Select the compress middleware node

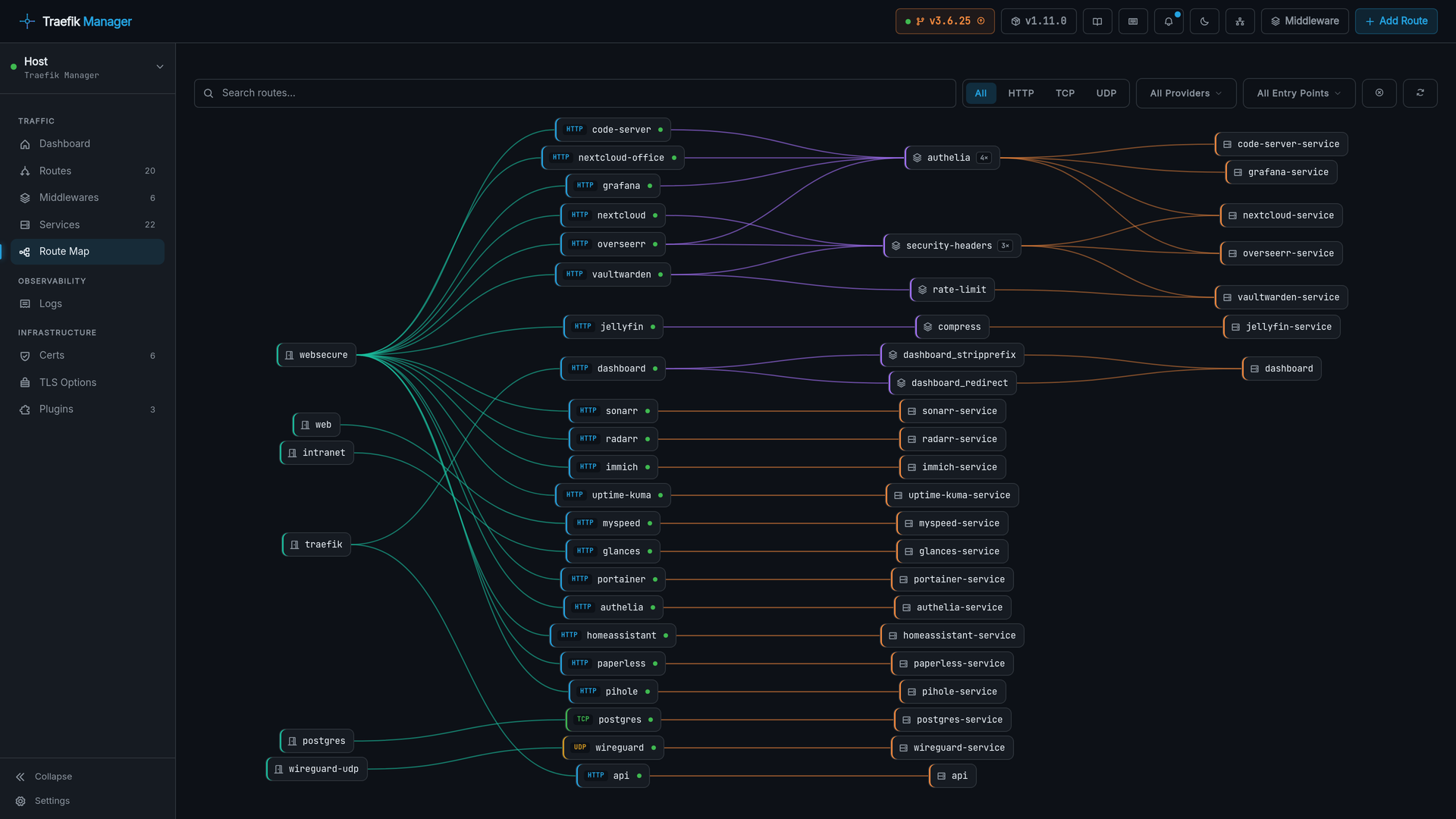952,327
